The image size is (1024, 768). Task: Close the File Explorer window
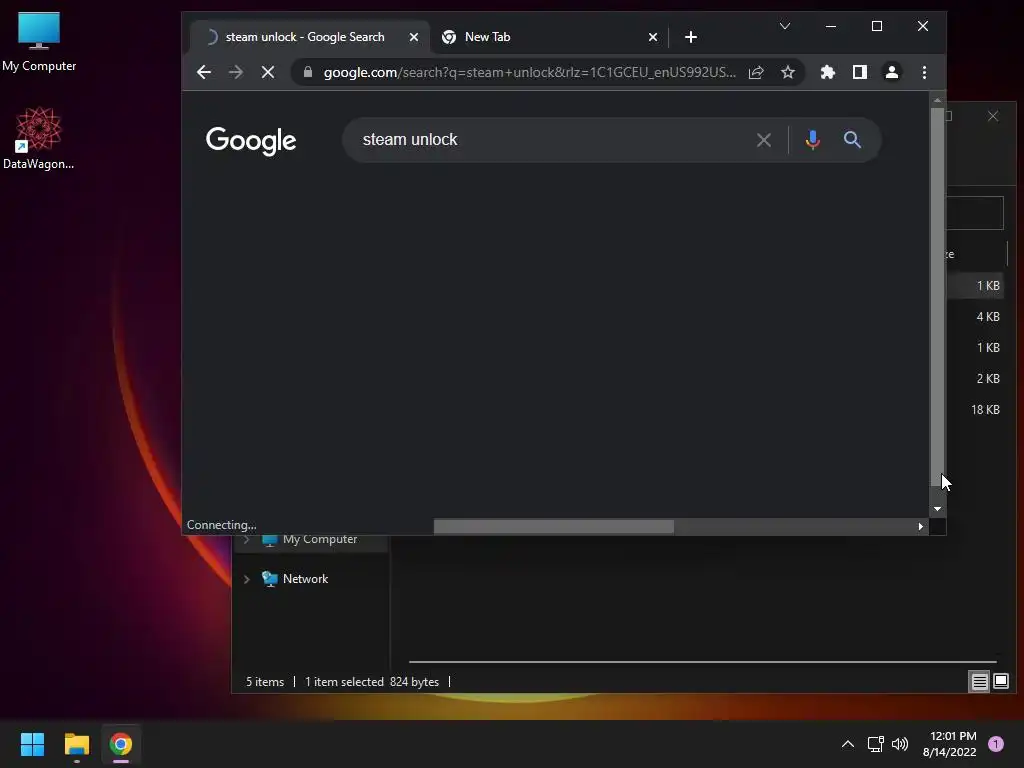coord(993,116)
